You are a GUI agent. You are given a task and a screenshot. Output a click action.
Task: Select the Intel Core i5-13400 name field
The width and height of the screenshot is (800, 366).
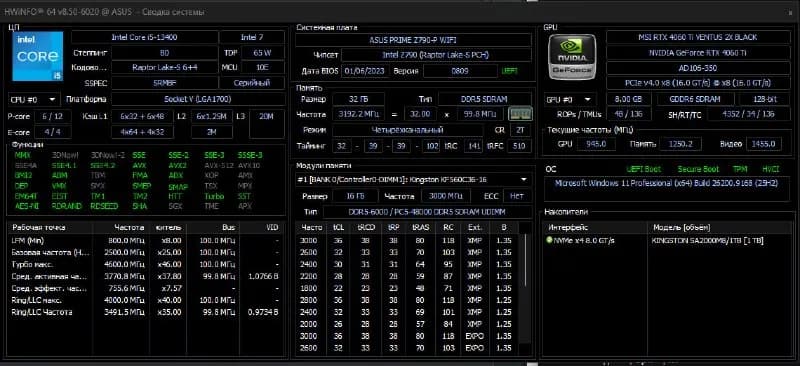coord(144,37)
